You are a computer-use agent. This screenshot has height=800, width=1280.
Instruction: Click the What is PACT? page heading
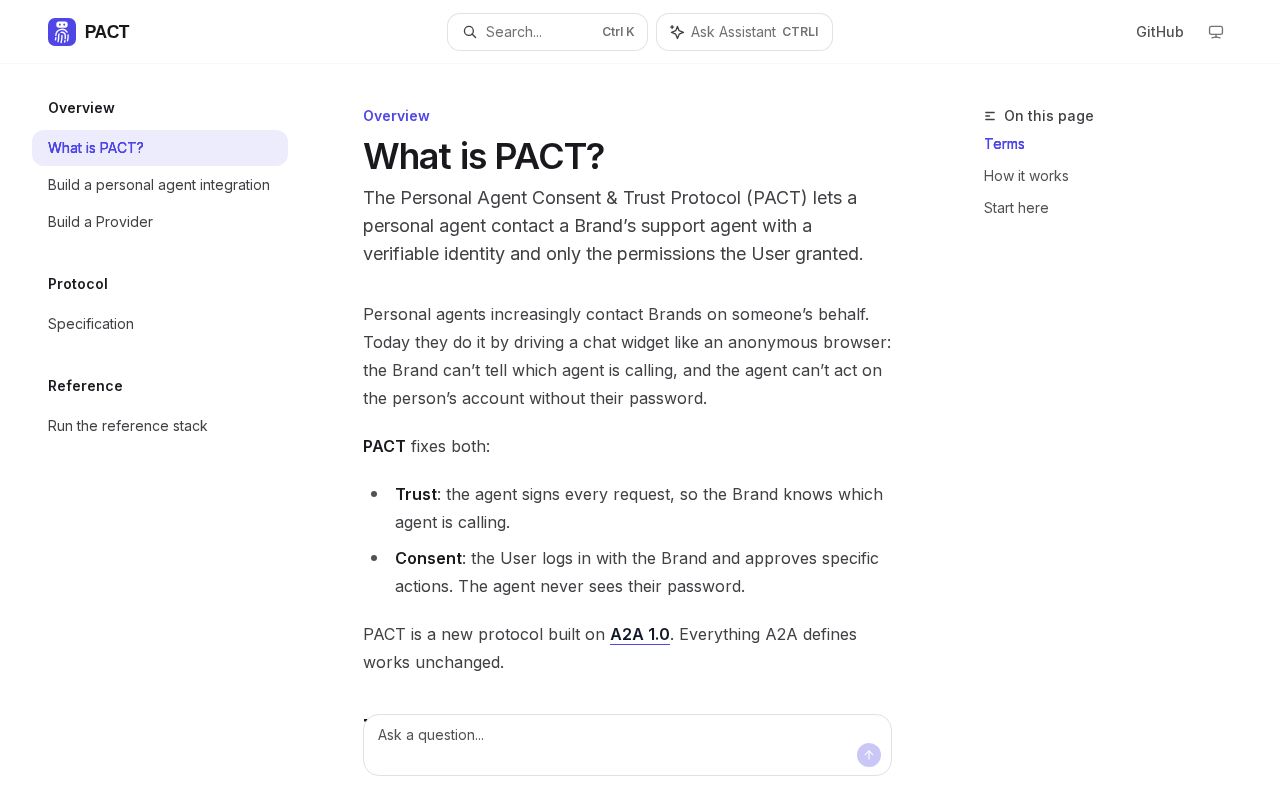484,157
